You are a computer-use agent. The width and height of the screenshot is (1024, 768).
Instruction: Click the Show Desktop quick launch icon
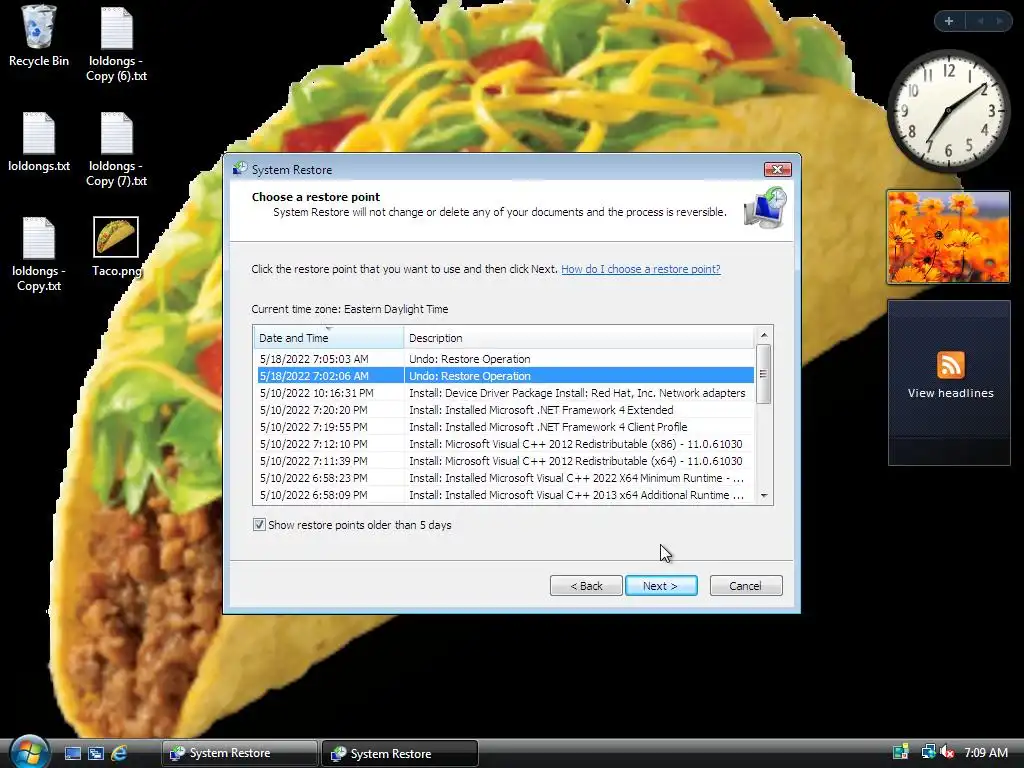[72, 753]
